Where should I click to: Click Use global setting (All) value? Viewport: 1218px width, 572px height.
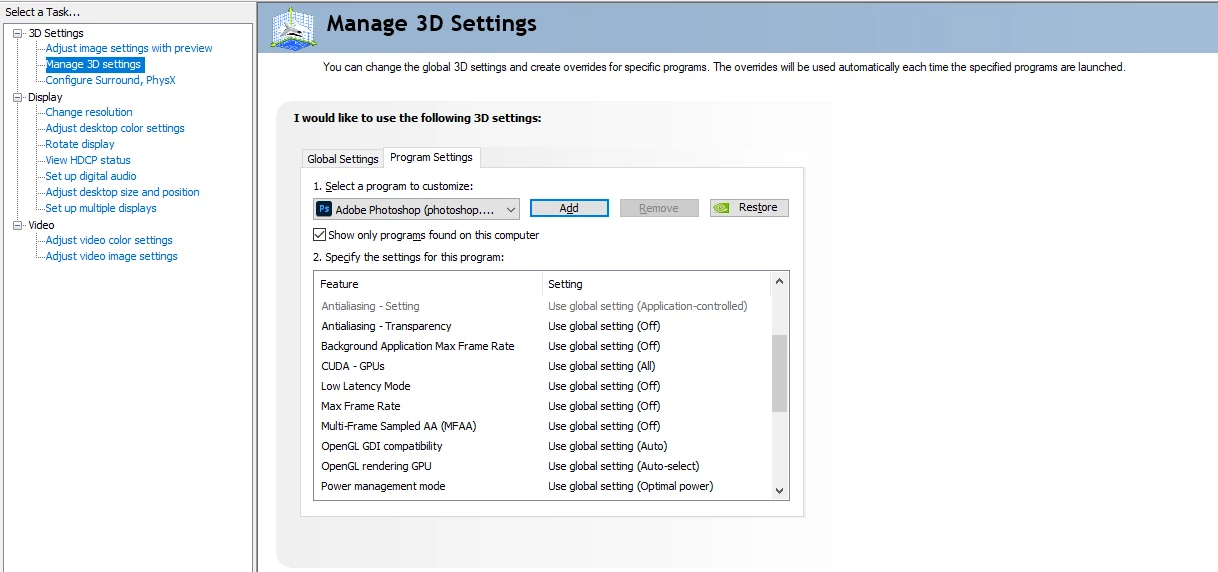pyautogui.click(x=601, y=366)
